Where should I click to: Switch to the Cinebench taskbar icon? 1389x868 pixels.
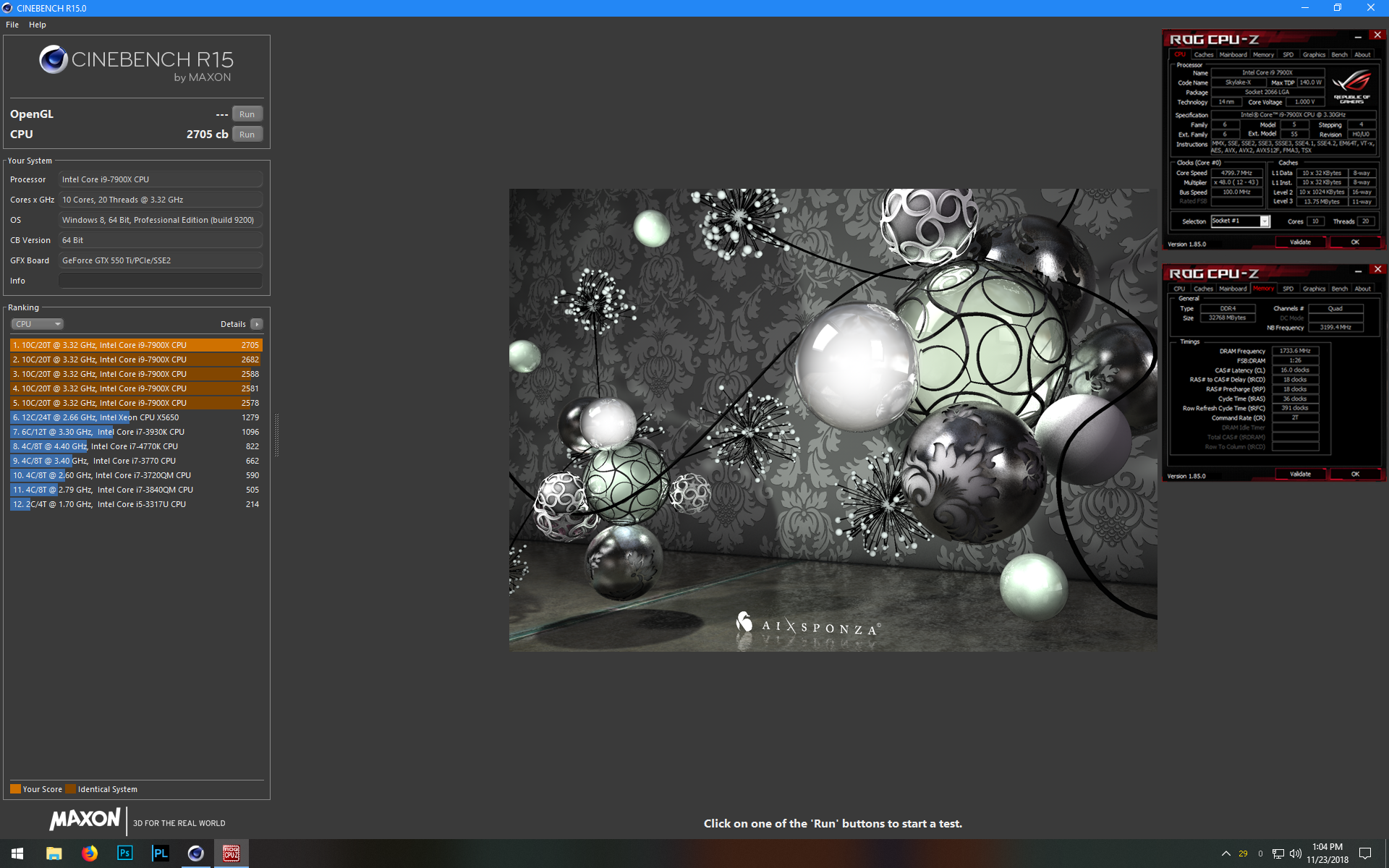195,854
